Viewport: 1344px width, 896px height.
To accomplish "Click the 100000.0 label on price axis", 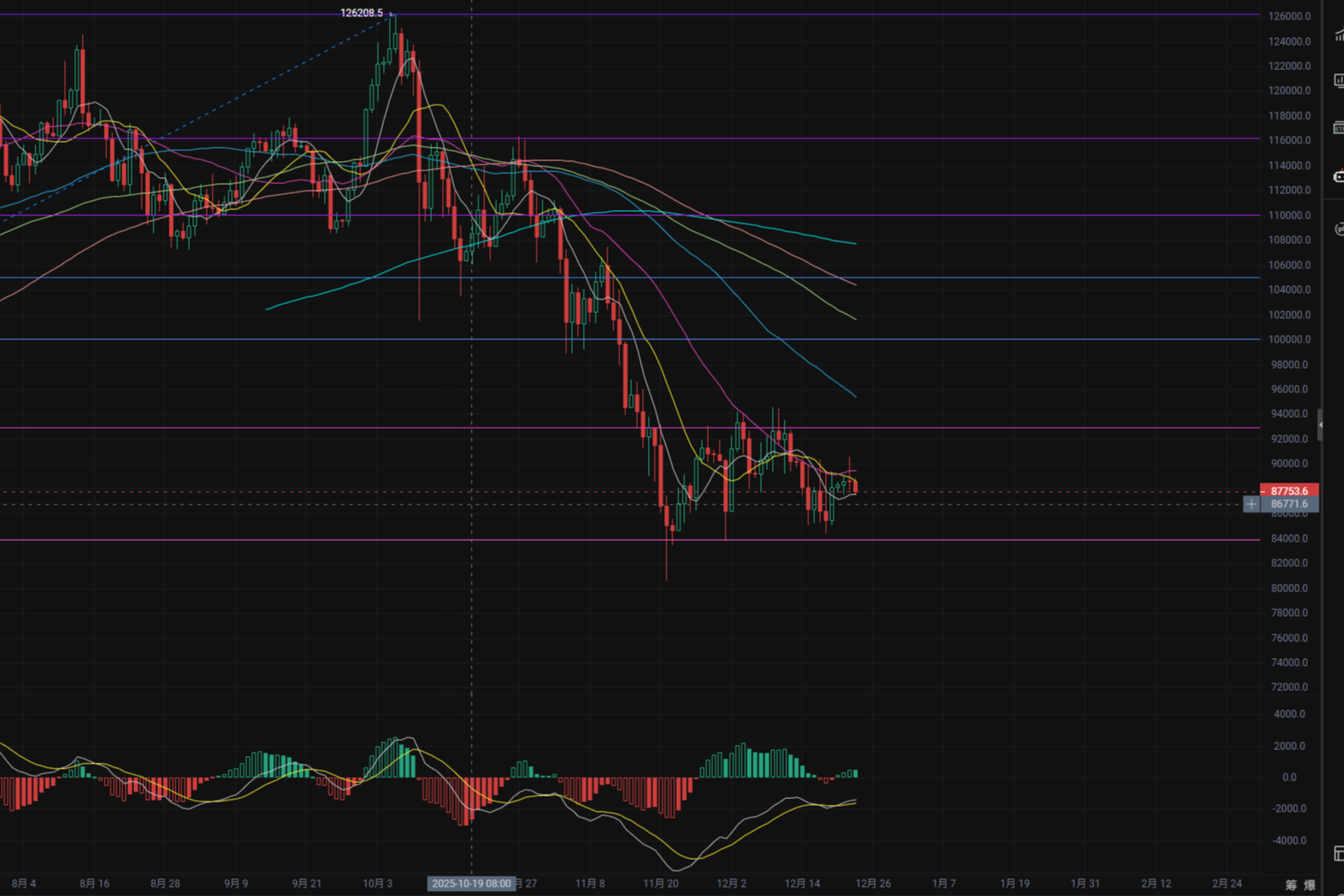I will coord(1289,339).
